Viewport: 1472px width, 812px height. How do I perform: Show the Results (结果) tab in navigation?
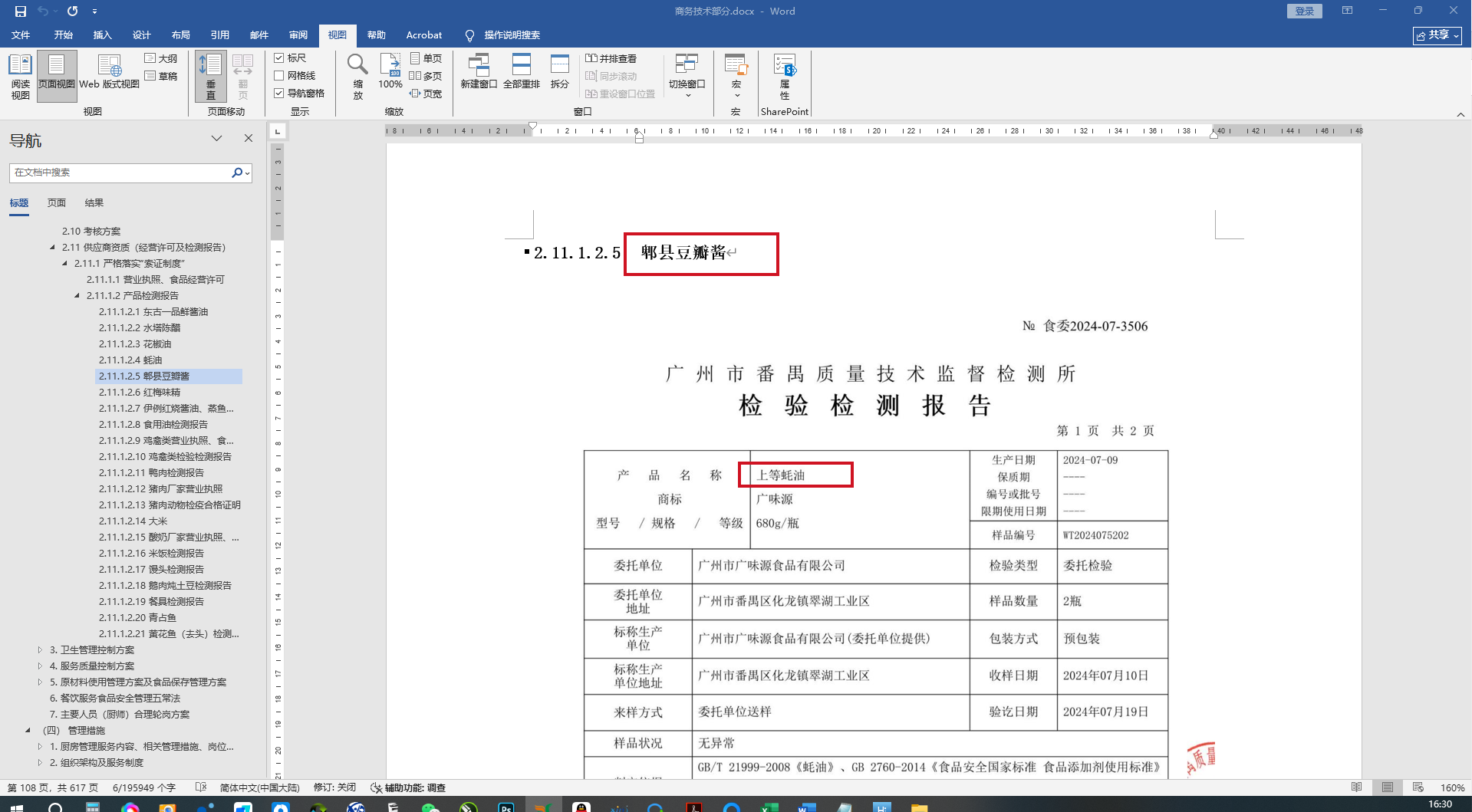(94, 203)
